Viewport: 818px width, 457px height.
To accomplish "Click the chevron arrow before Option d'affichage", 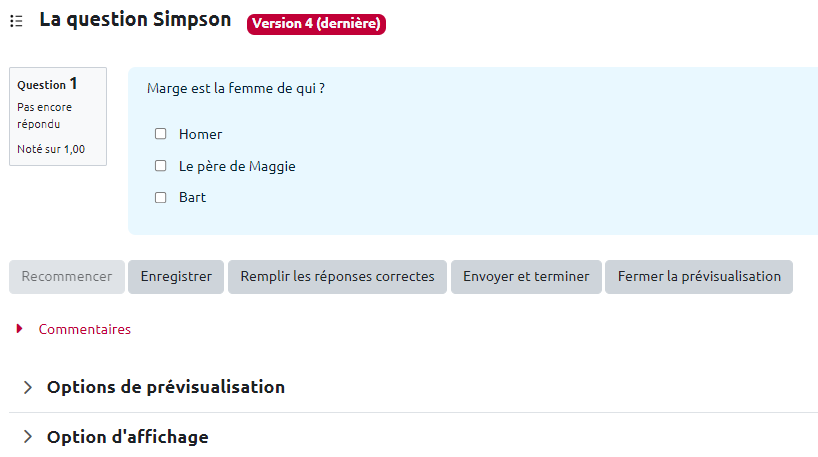I will click(27, 437).
